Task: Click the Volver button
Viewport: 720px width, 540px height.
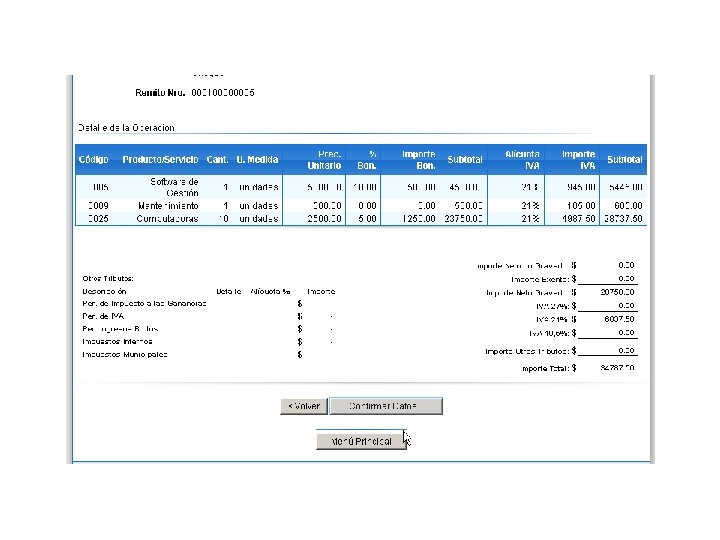Action: pyautogui.click(x=304, y=406)
